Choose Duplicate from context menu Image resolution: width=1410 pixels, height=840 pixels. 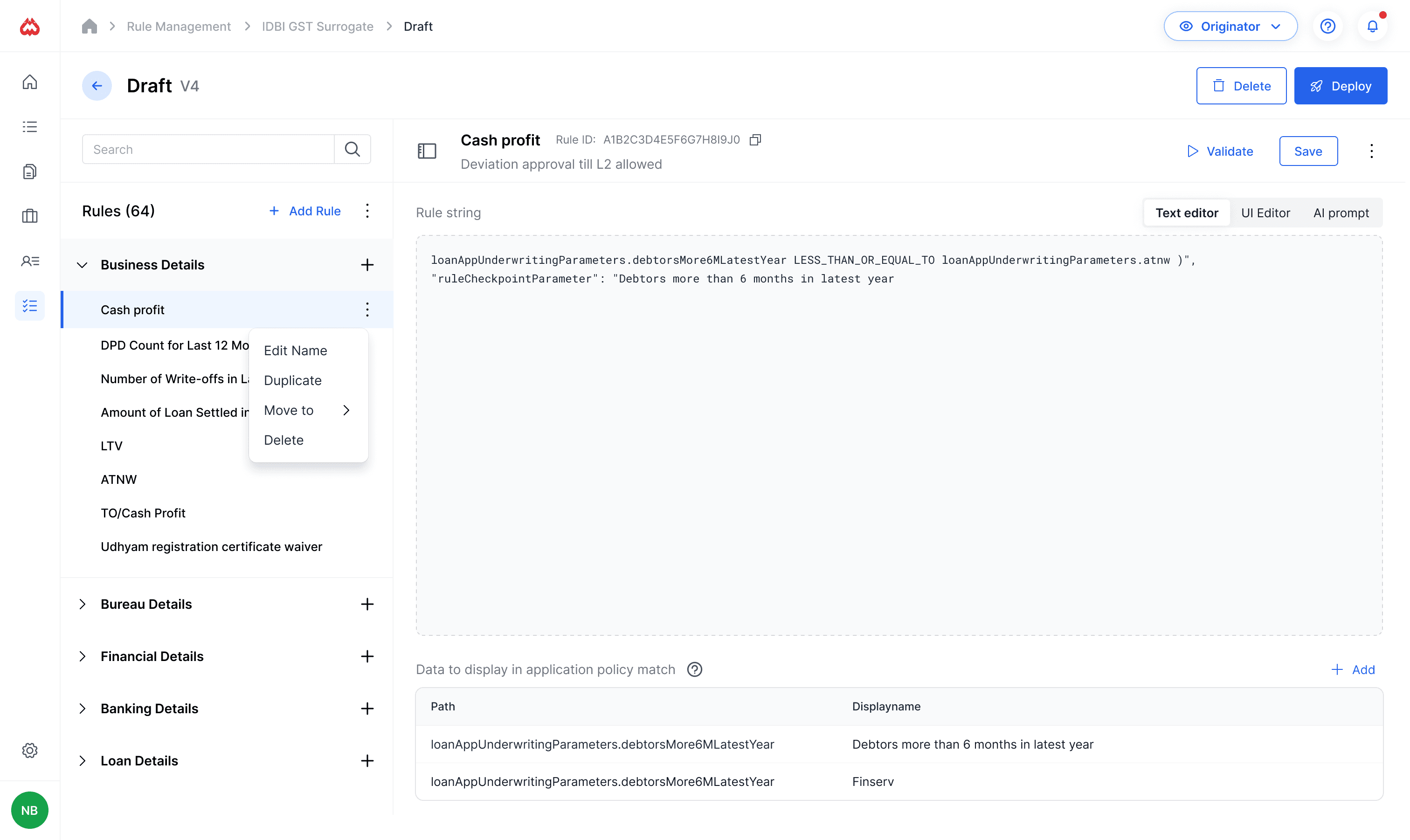pos(293,380)
